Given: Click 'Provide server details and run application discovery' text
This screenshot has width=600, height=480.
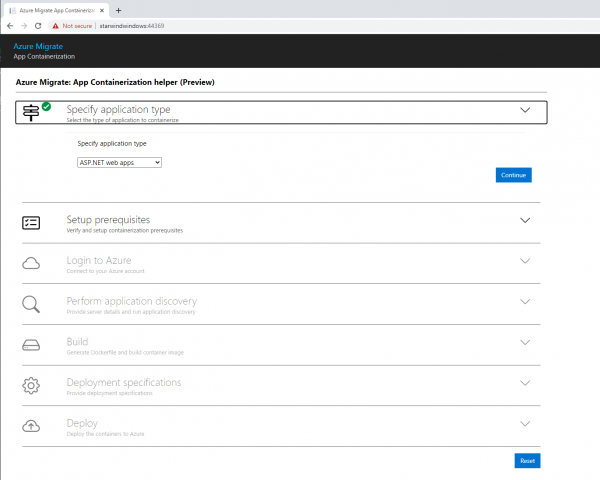Looking at the screenshot, I should (x=131, y=312).
